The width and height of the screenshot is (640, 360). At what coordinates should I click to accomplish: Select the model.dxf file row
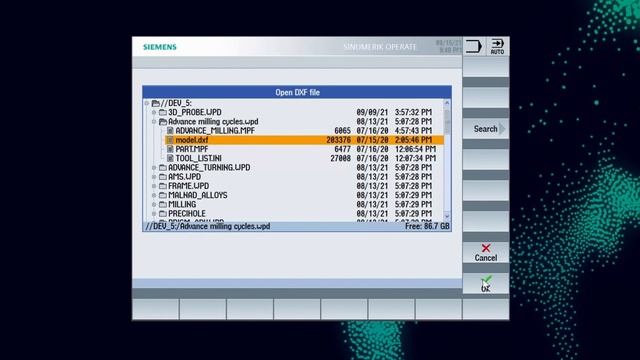[304, 140]
